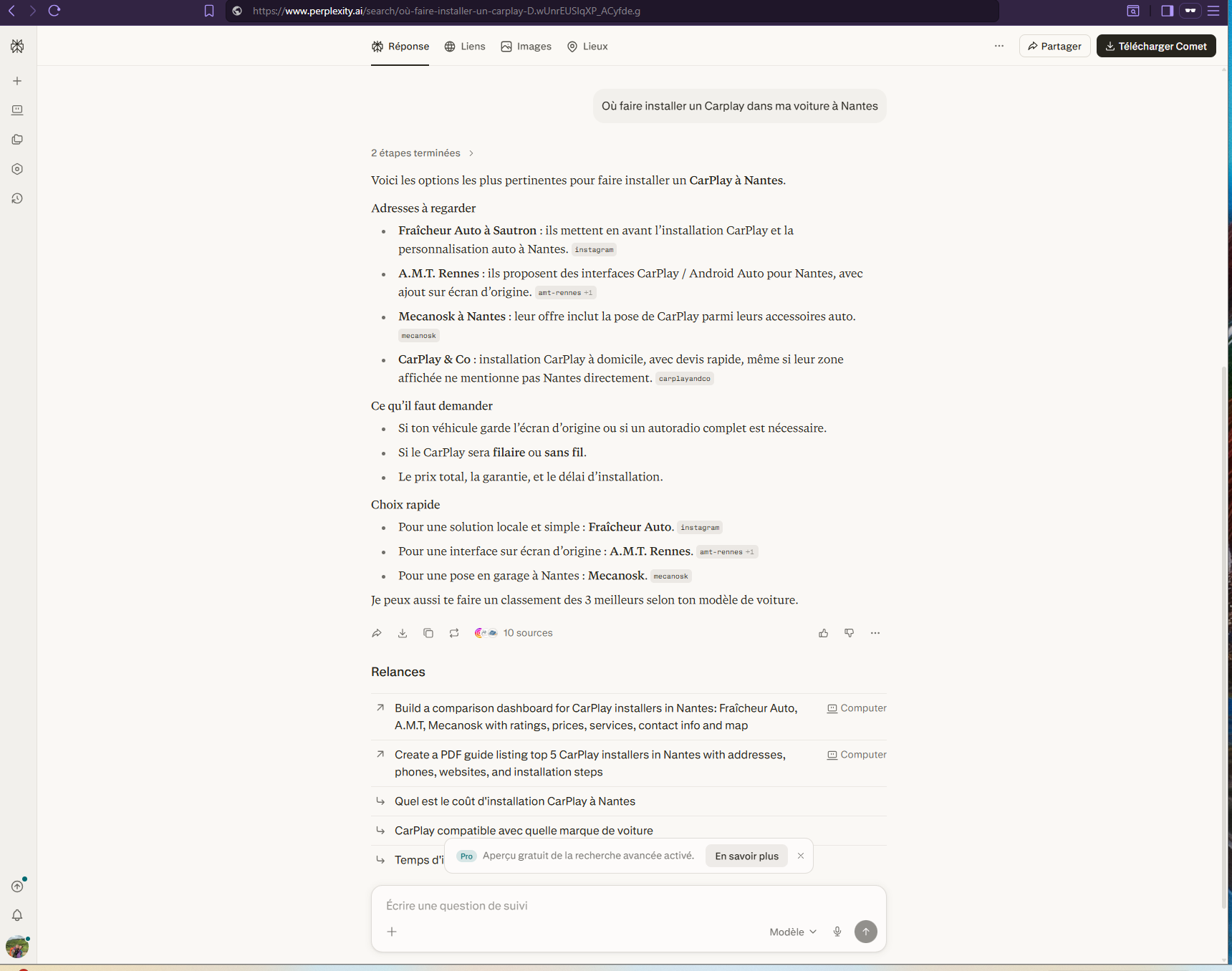Share the answer using the arrow icon

[x=377, y=633]
